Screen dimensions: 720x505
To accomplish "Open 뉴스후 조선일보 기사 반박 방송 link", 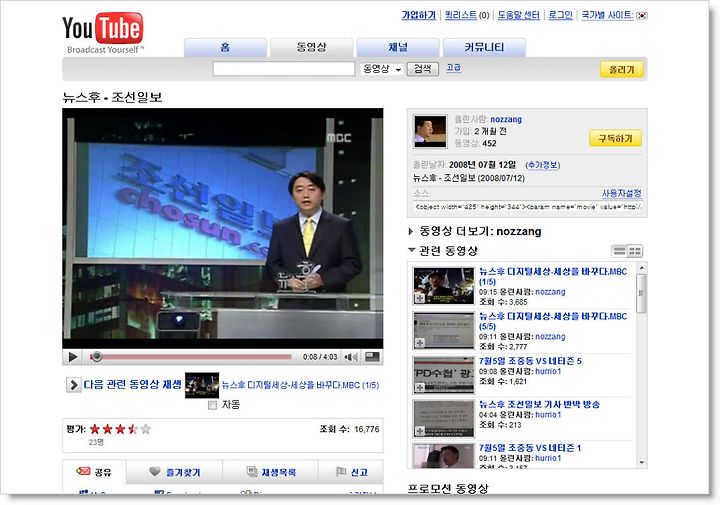I will point(539,404).
